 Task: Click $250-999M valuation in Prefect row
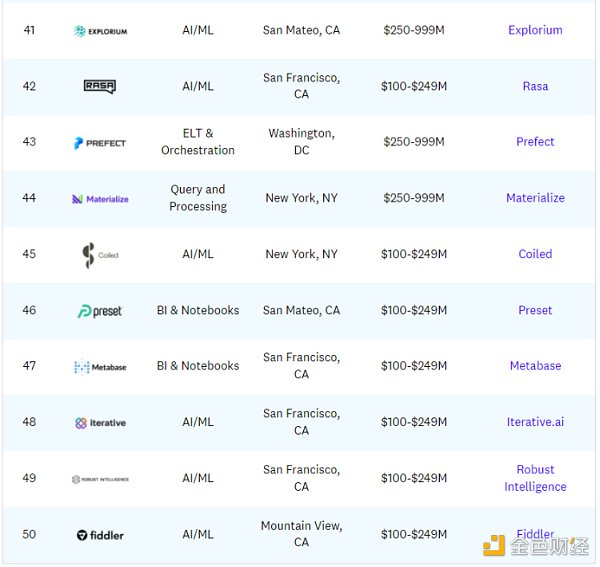(x=414, y=142)
